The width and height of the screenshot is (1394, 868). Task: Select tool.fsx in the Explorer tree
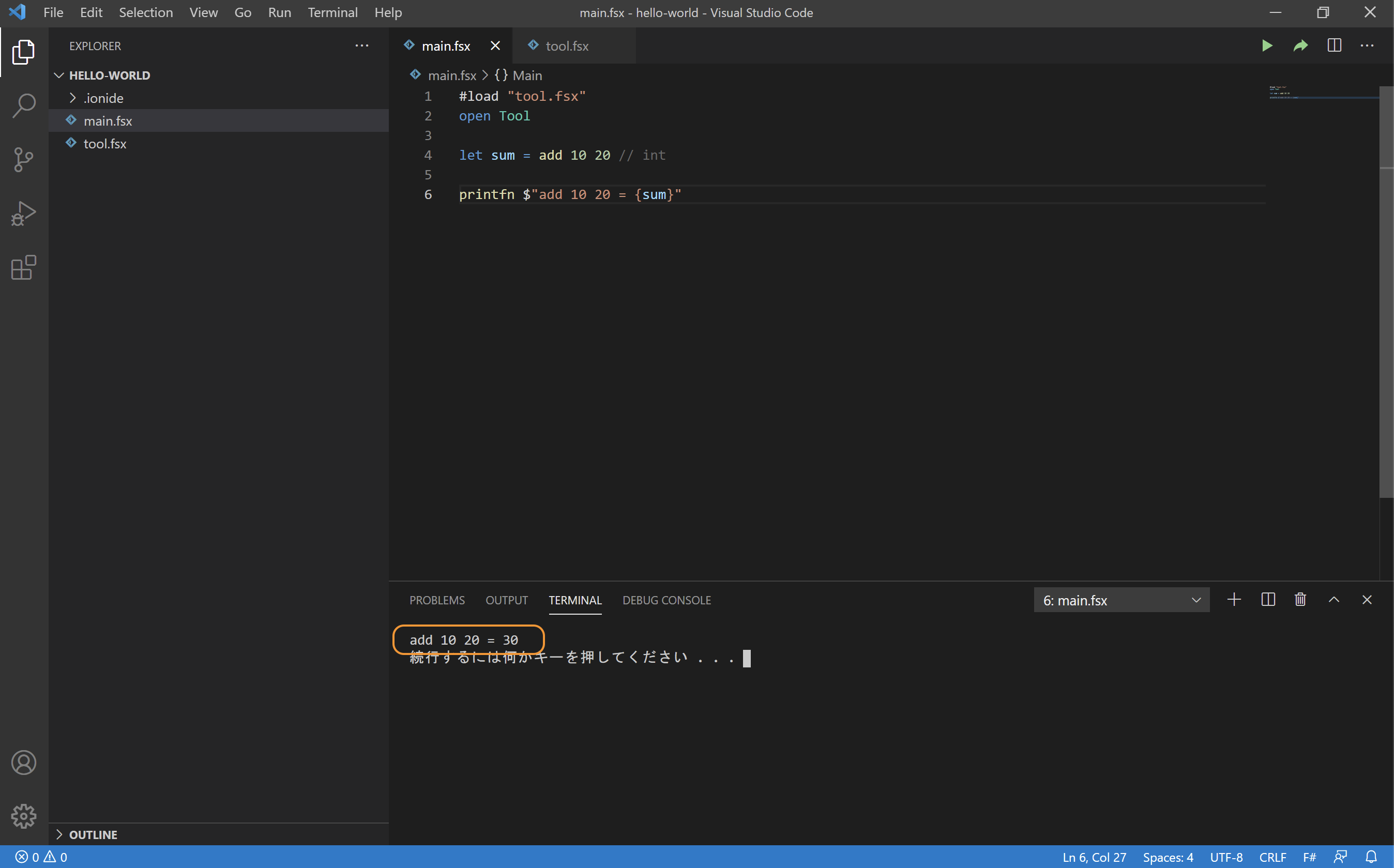(105, 144)
